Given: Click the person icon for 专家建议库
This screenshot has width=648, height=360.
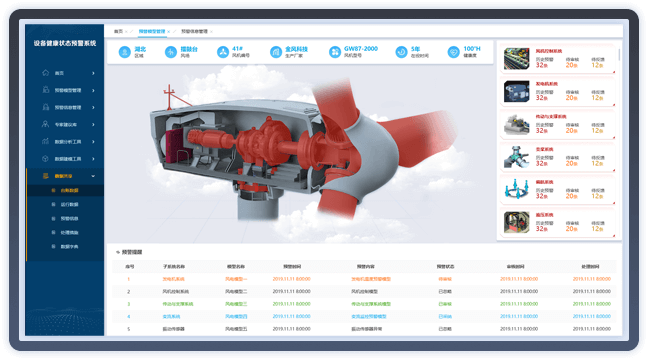Looking at the screenshot, I should click(x=45, y=124).
